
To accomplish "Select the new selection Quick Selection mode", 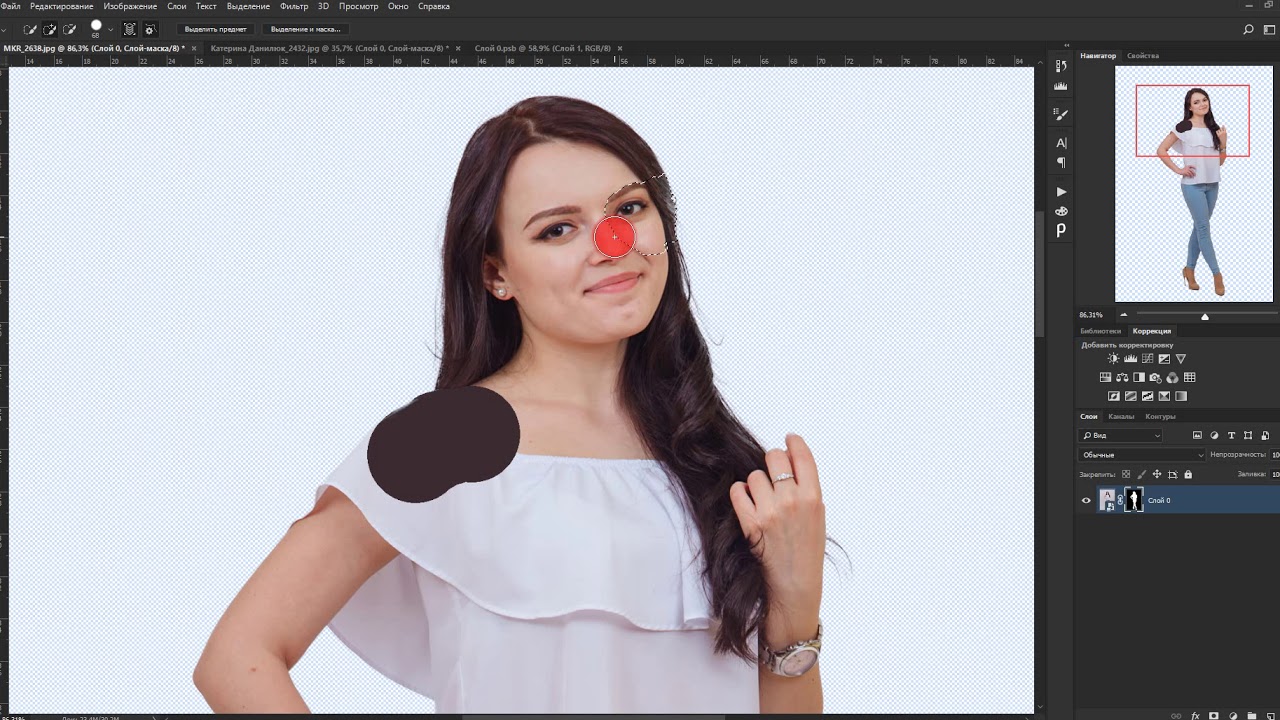I will click(30, 30).
